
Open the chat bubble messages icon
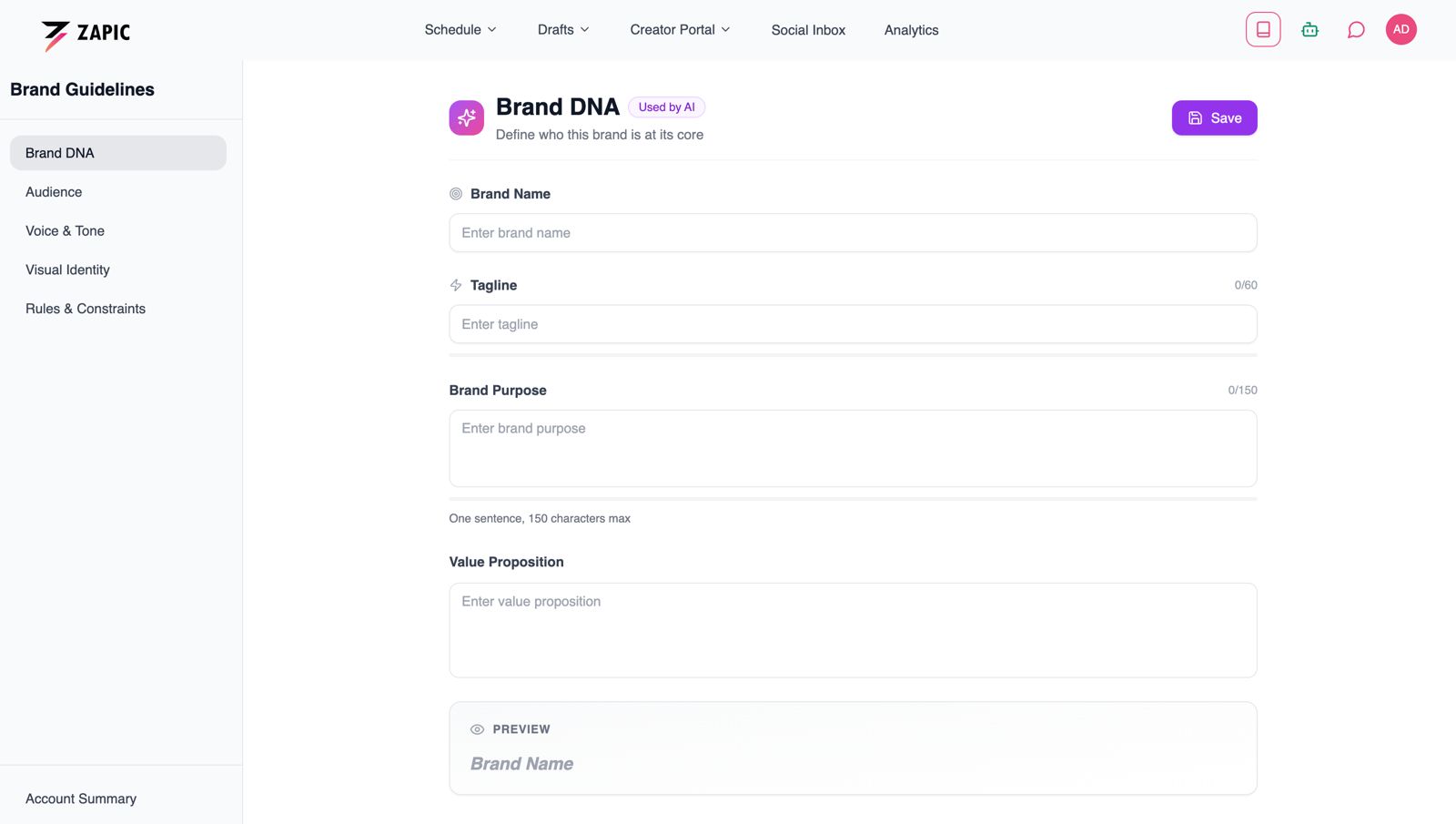tap(1356, 29)
